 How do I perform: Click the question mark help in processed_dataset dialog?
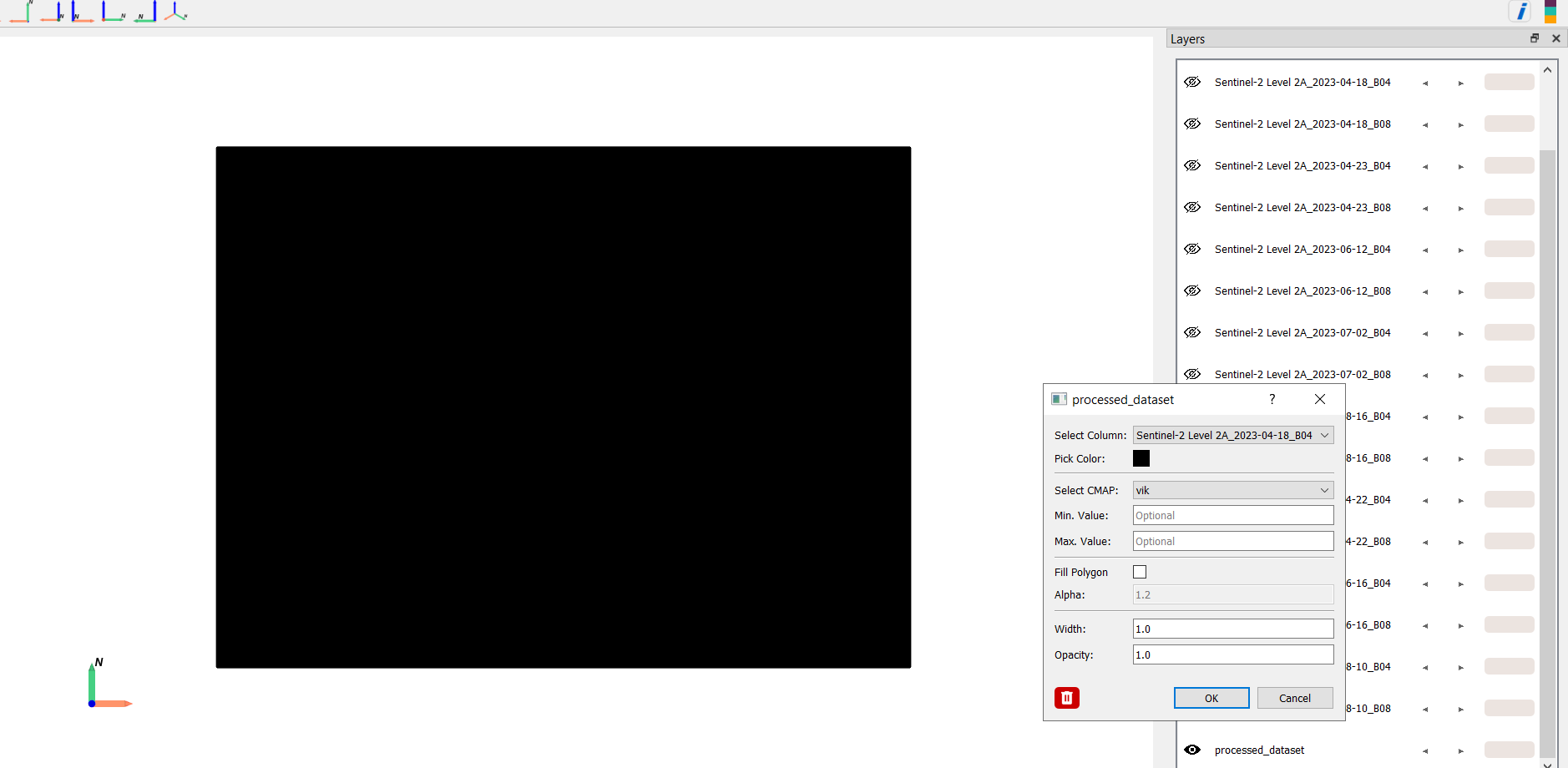tap(1272, 399)
